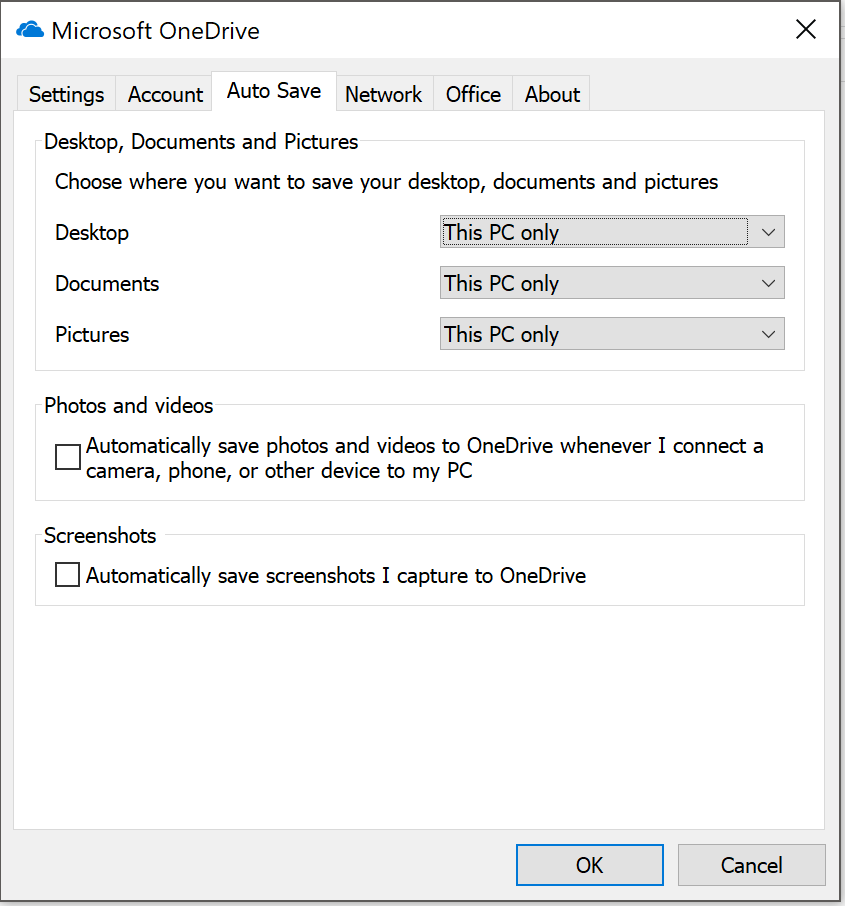
Task: Go to the Network tab
Action: pyautogui.click(x=384, y=94)
